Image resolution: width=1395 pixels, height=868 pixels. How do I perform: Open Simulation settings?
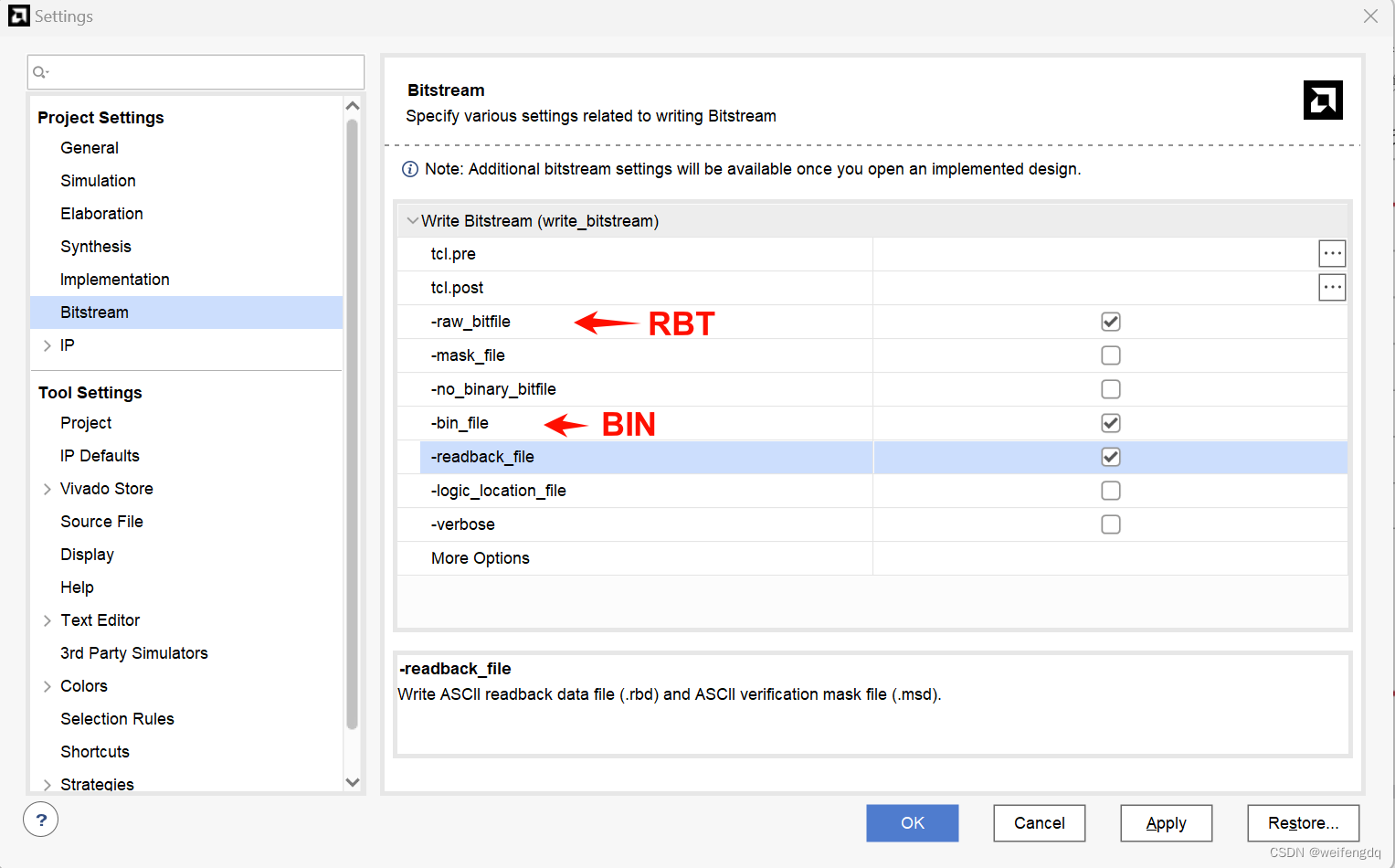(x=98, y=181)
